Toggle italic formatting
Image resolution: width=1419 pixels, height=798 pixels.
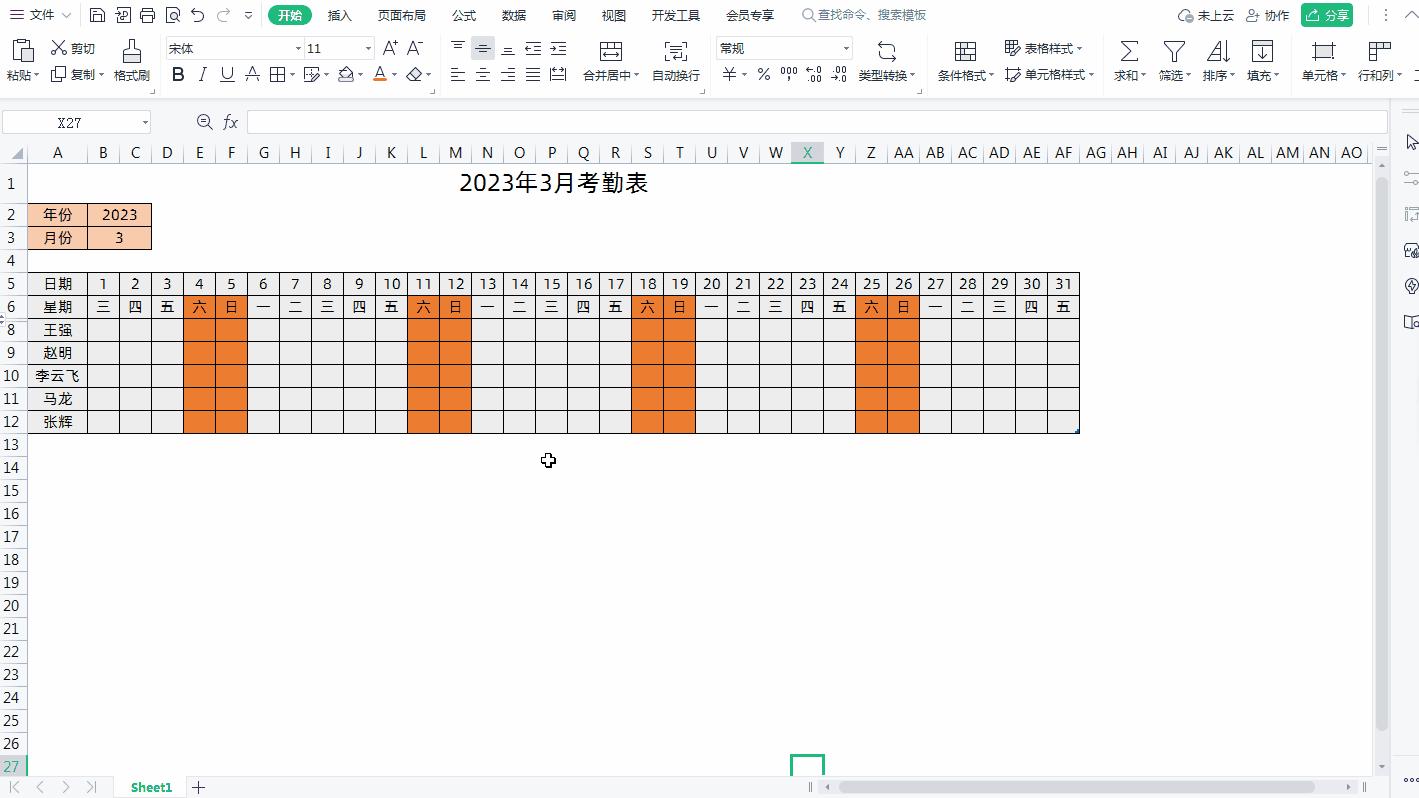coord(202,74)
